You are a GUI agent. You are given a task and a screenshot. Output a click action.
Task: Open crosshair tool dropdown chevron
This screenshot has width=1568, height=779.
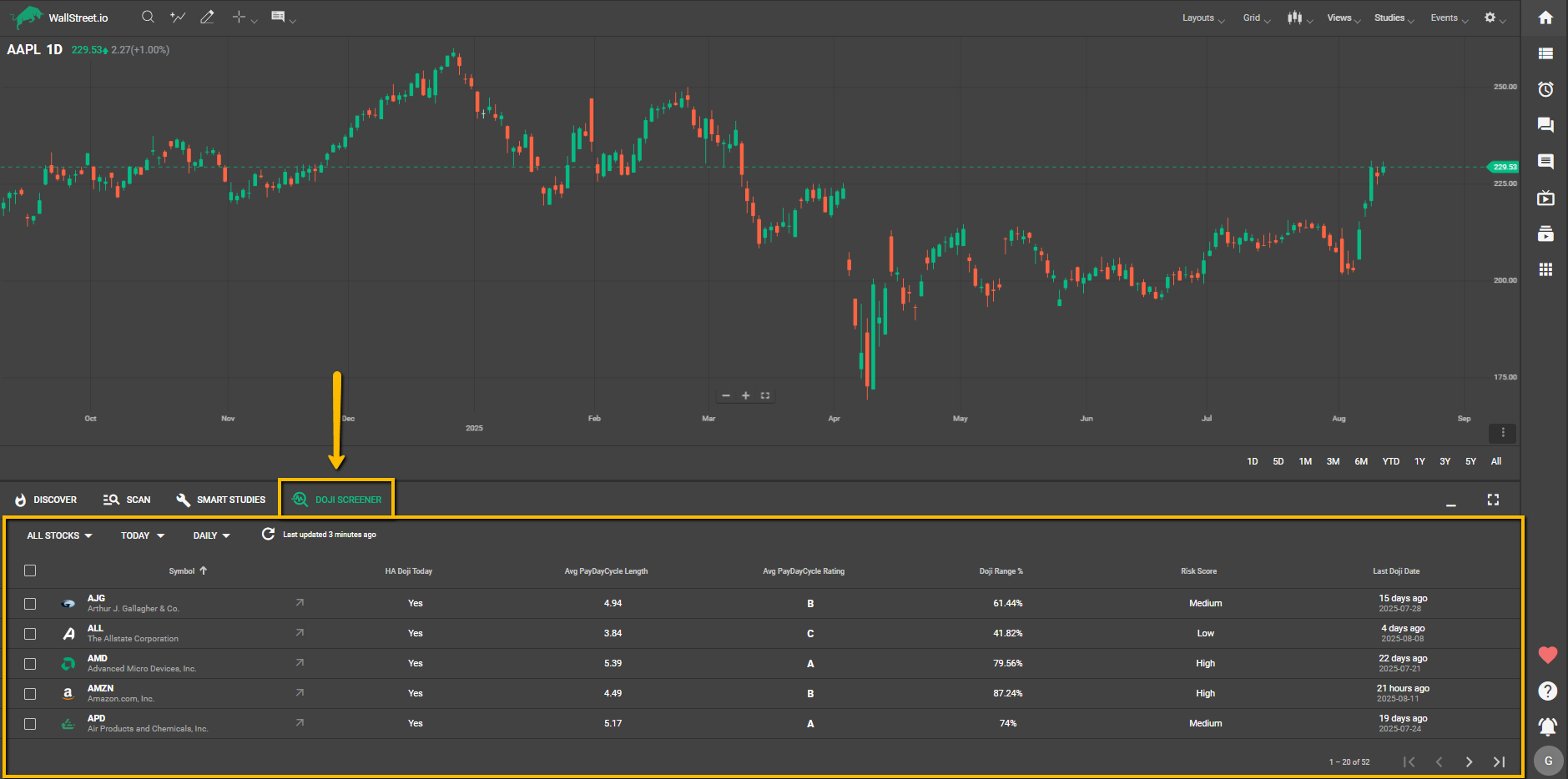(255, 20)
